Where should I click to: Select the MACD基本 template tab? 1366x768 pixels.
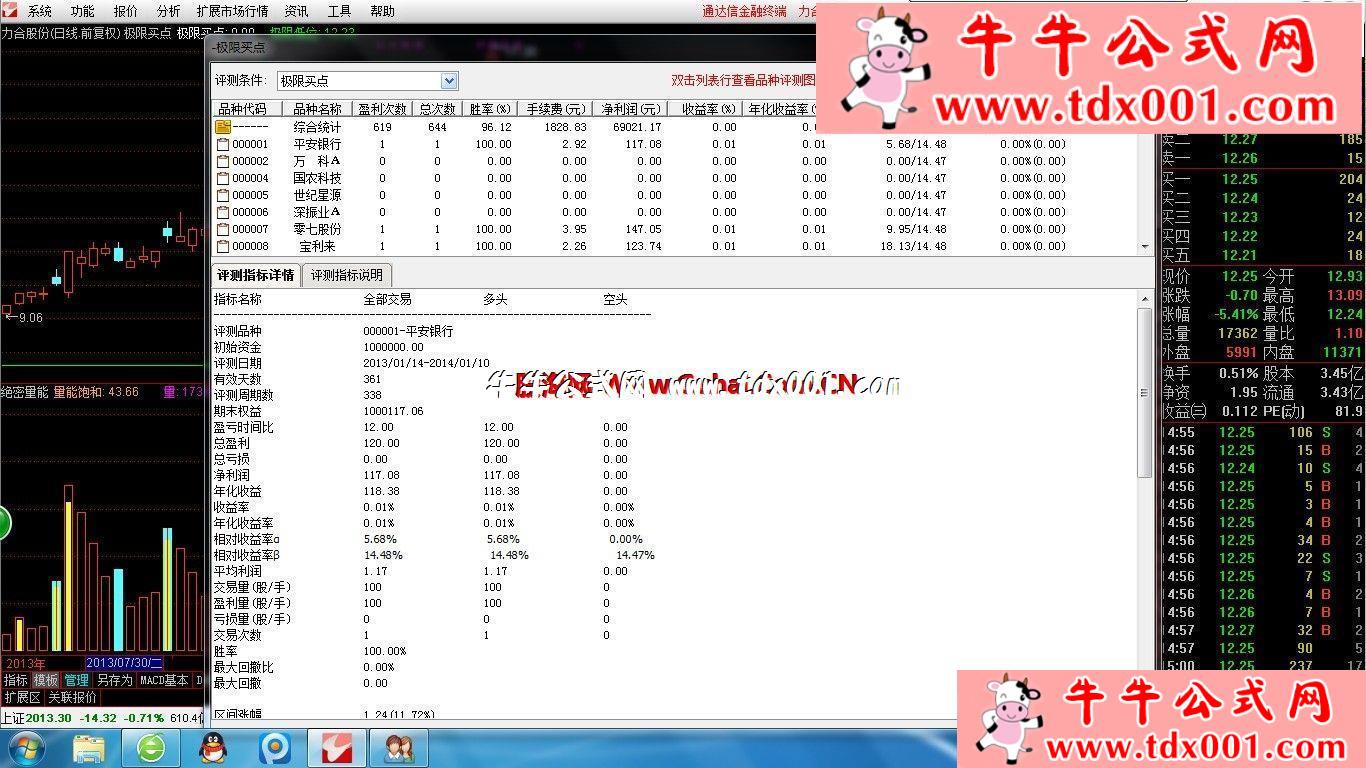pyautogui.click(x=164, y=680)
